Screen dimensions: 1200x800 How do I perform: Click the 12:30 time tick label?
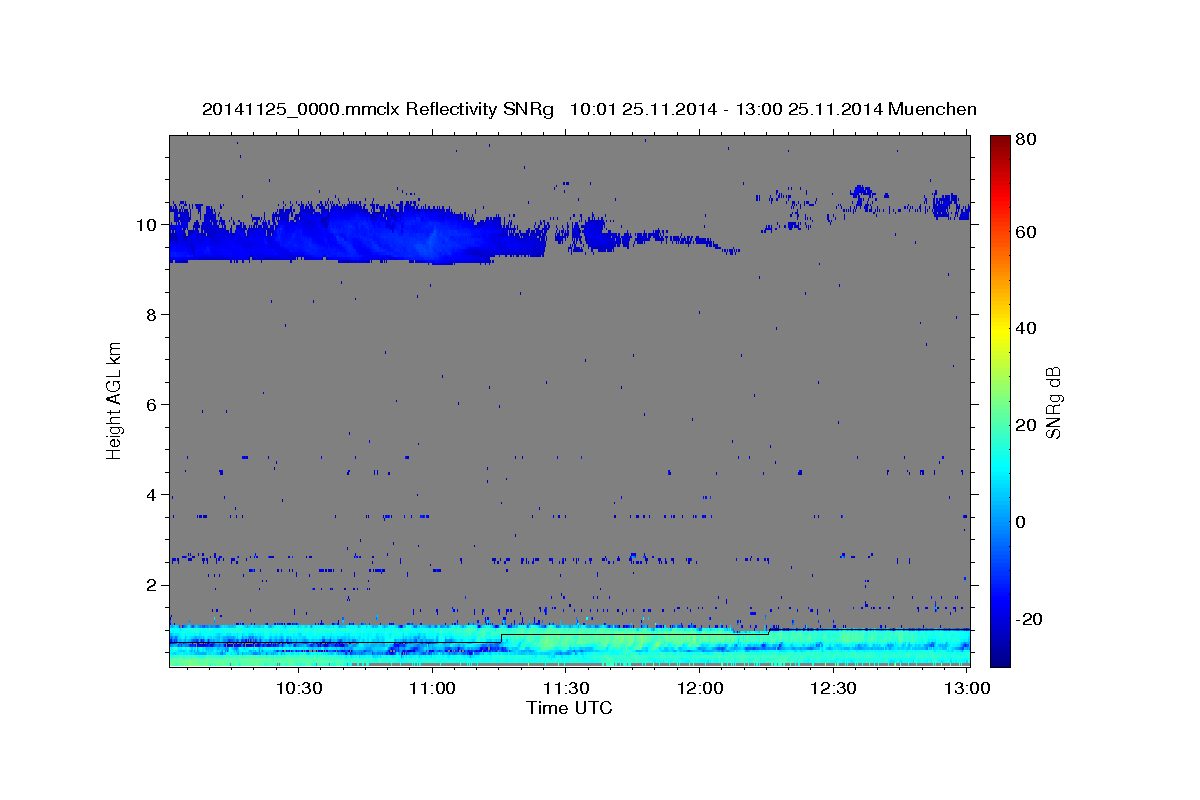point(833,688)
